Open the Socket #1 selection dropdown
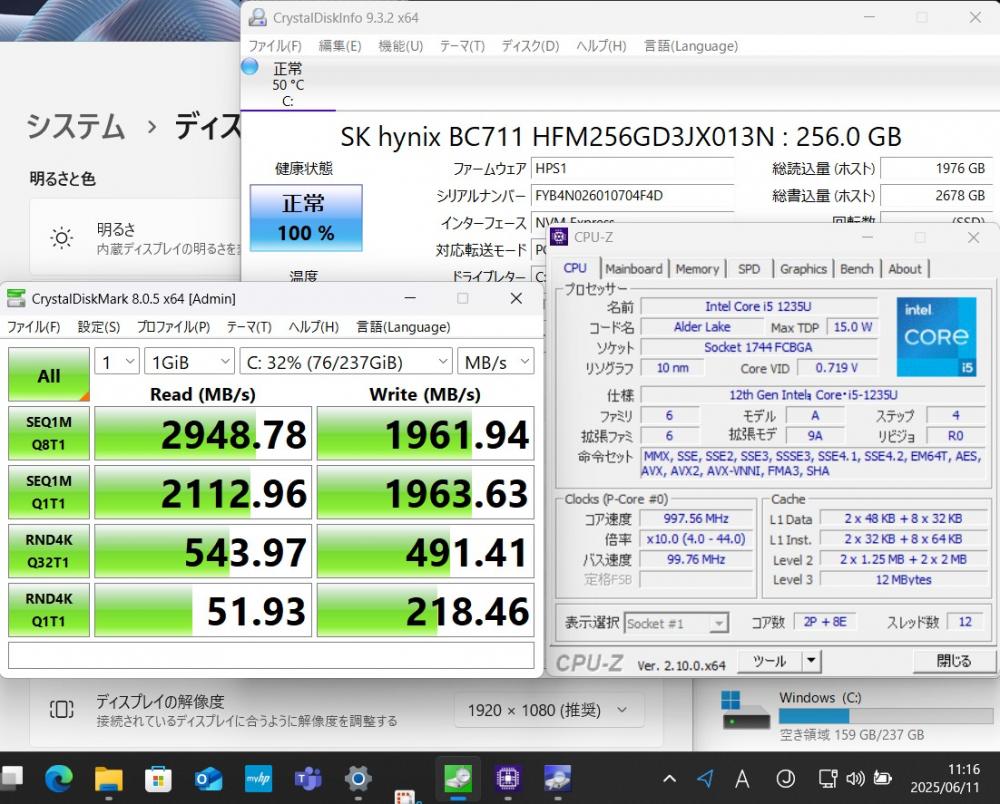1000x804 pixels. 676,623
